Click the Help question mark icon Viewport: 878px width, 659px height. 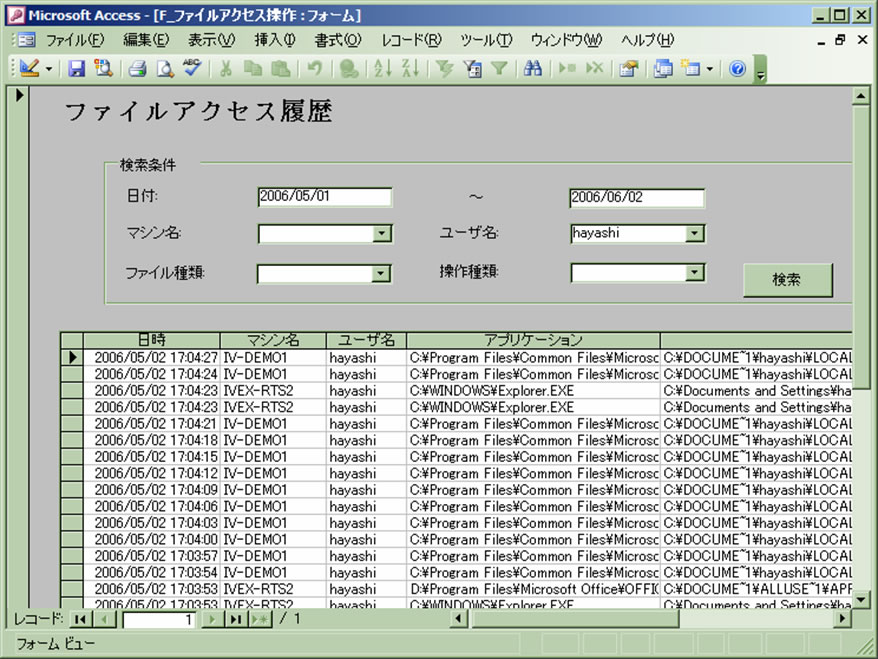[x=738, y=69]
